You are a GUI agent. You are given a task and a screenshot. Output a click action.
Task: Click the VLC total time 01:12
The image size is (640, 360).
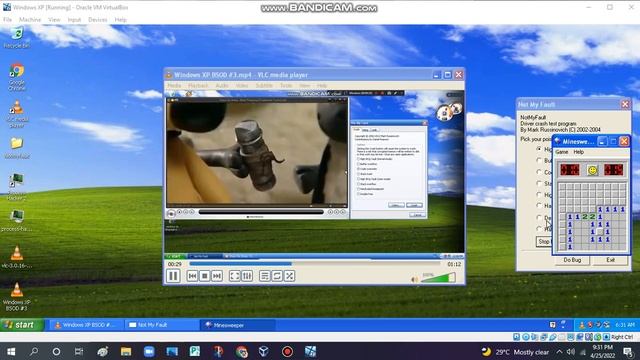(454, 264)
